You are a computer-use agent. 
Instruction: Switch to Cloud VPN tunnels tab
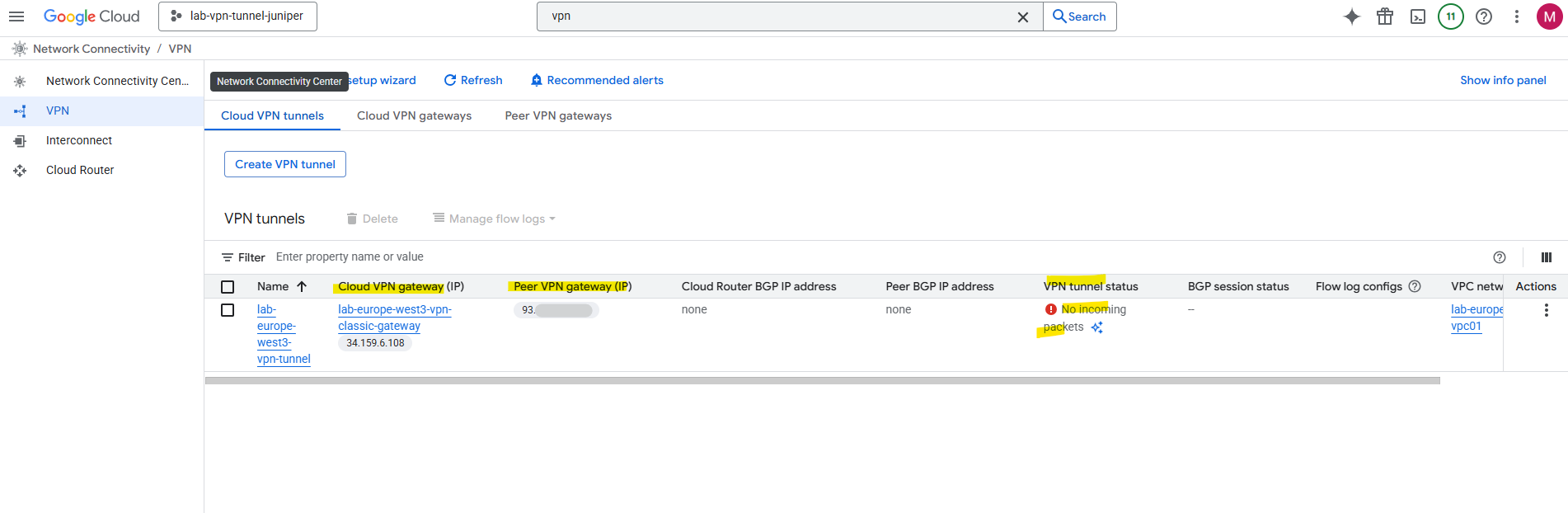point(272,115)
